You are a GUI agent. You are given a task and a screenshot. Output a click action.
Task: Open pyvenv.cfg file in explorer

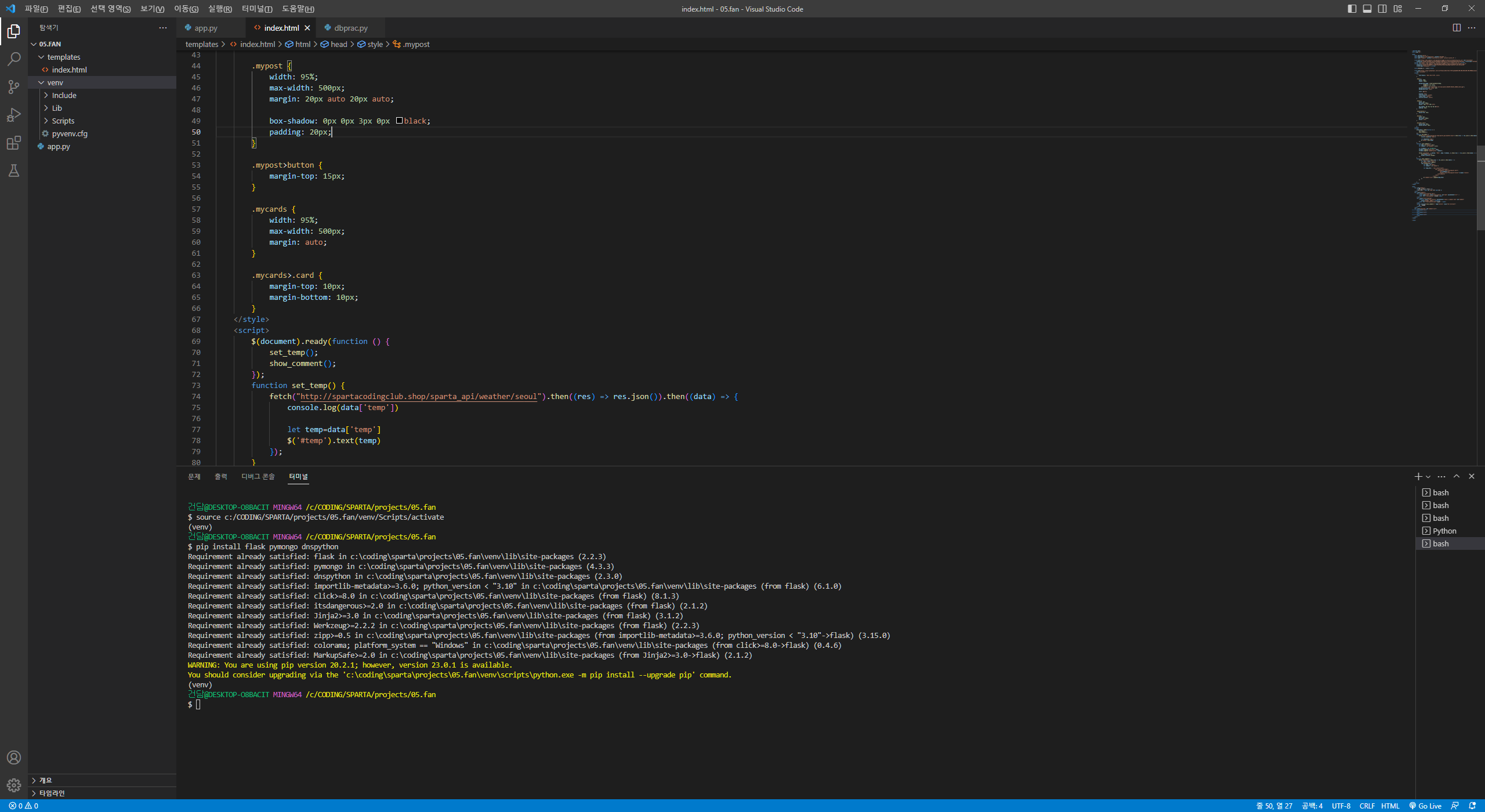tap(70, 133)
